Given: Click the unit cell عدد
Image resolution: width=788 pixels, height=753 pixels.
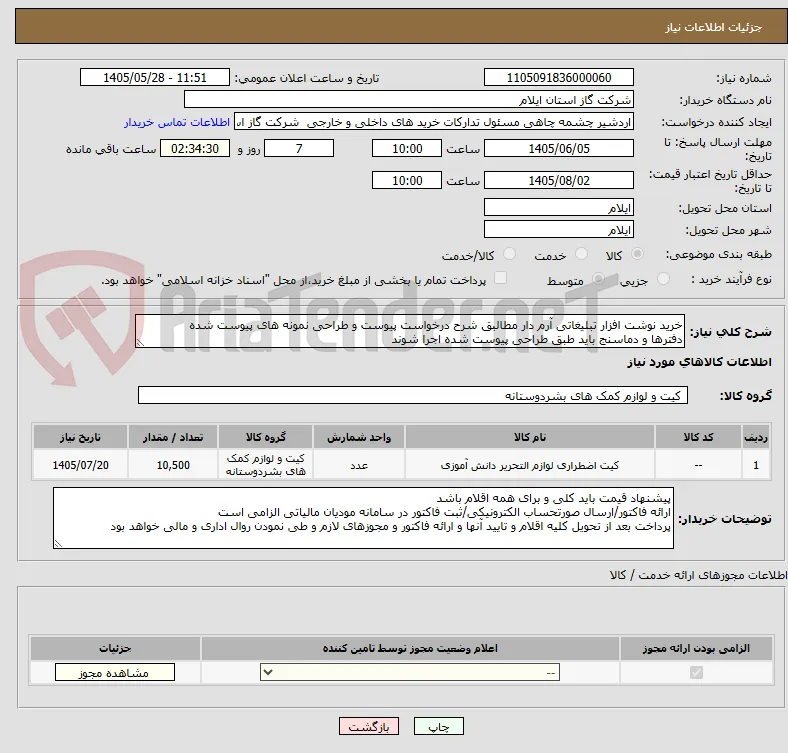Looking at the screenshot, I should [x=359, y=465].
